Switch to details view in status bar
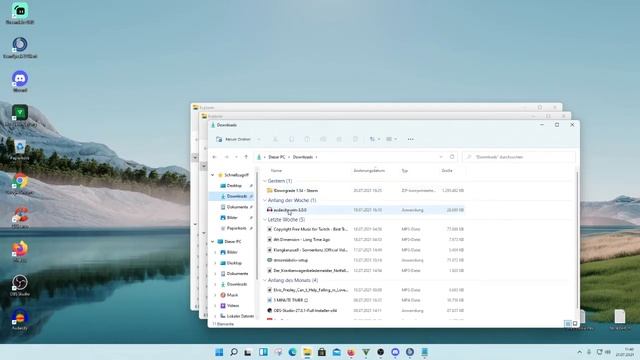The image size is (640, 360). coord(568,324)
